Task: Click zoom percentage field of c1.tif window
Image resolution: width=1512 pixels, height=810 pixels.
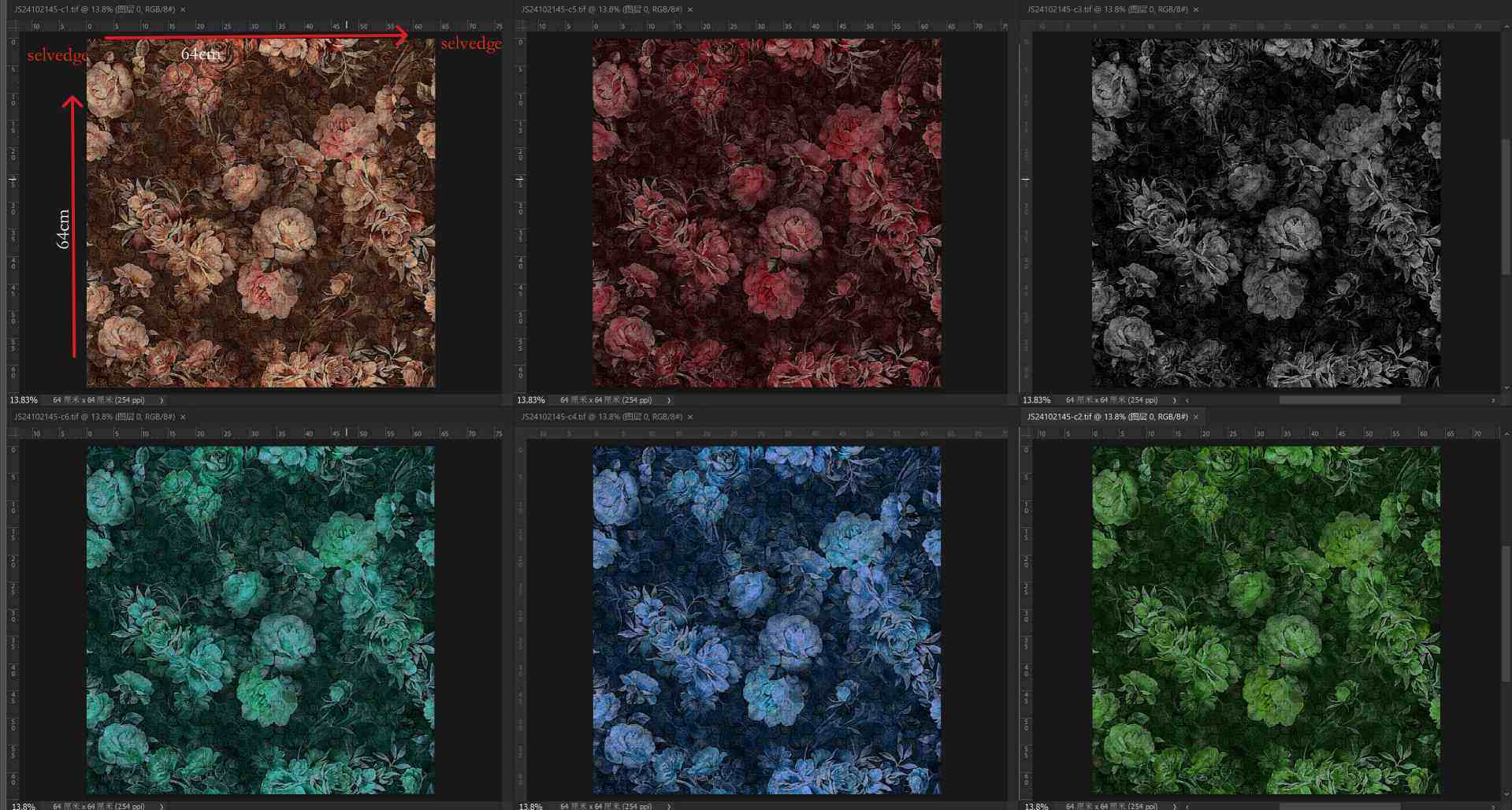Action: click(x=24, y=400)
